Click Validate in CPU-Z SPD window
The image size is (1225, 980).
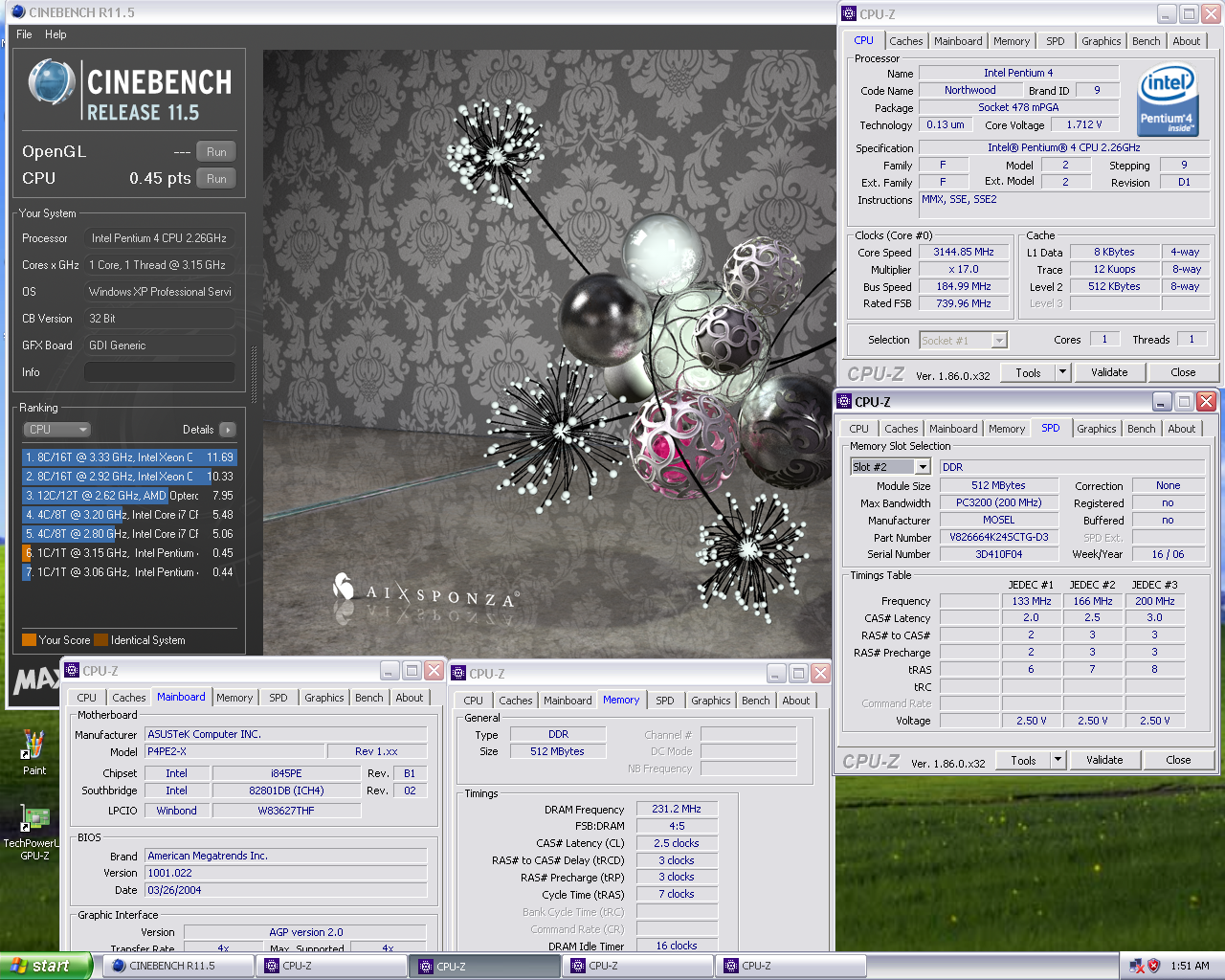click(1104, 760)
